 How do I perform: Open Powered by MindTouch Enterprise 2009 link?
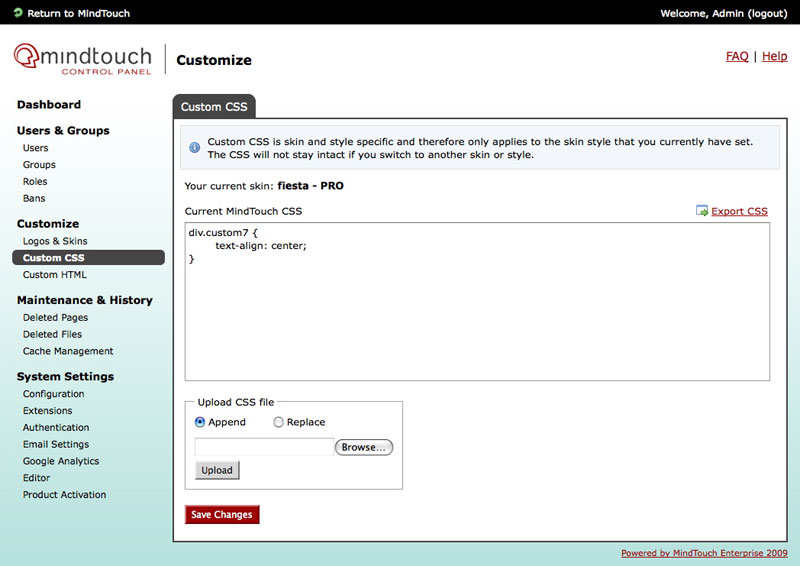(x=704, y=553)
